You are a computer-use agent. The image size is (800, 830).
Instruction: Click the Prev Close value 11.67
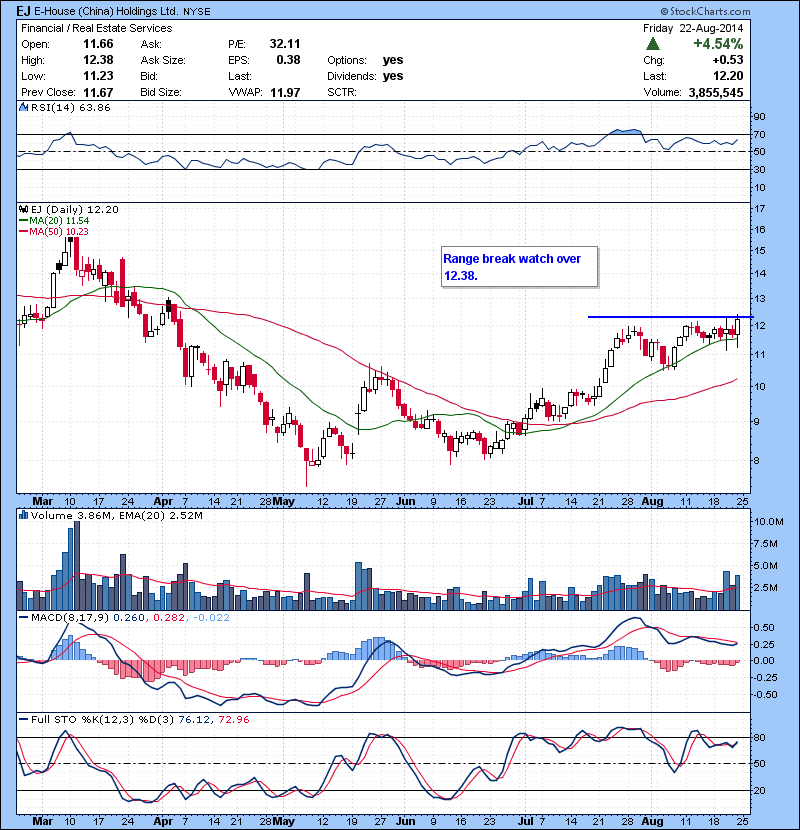point(98,93)
